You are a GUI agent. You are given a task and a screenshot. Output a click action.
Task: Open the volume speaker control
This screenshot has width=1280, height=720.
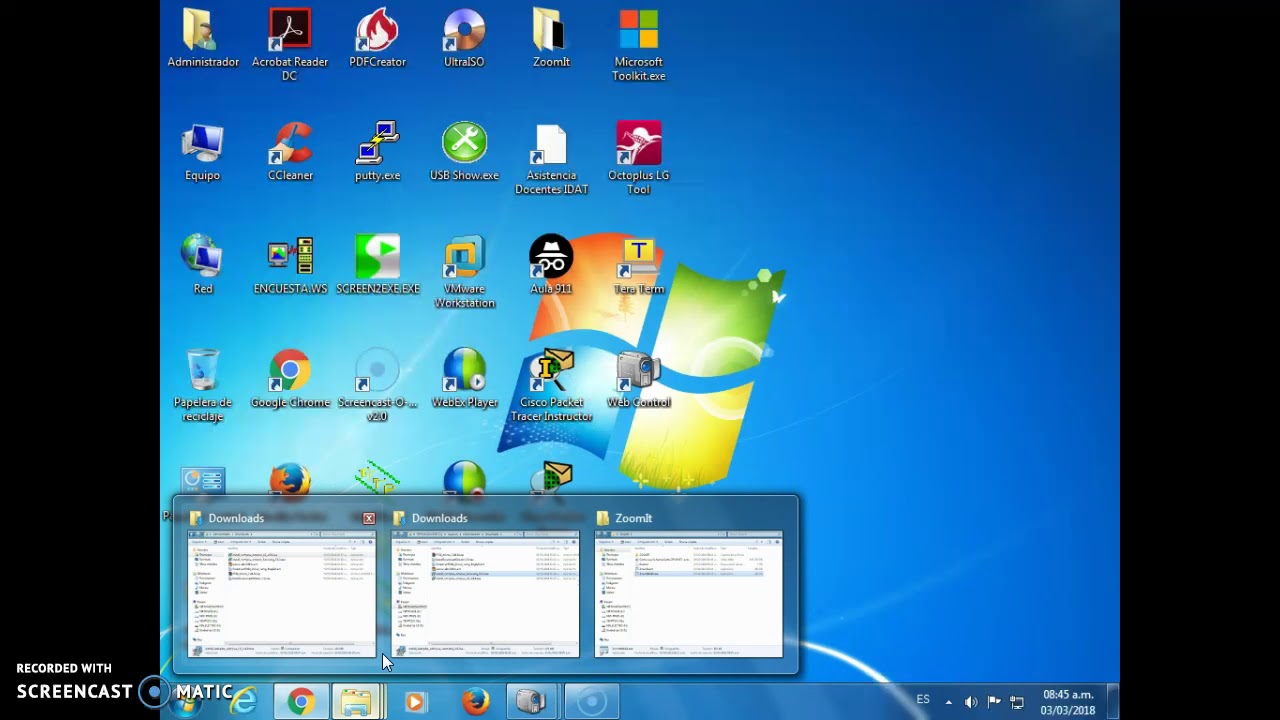pyautogui.click(x=971, y=702)
